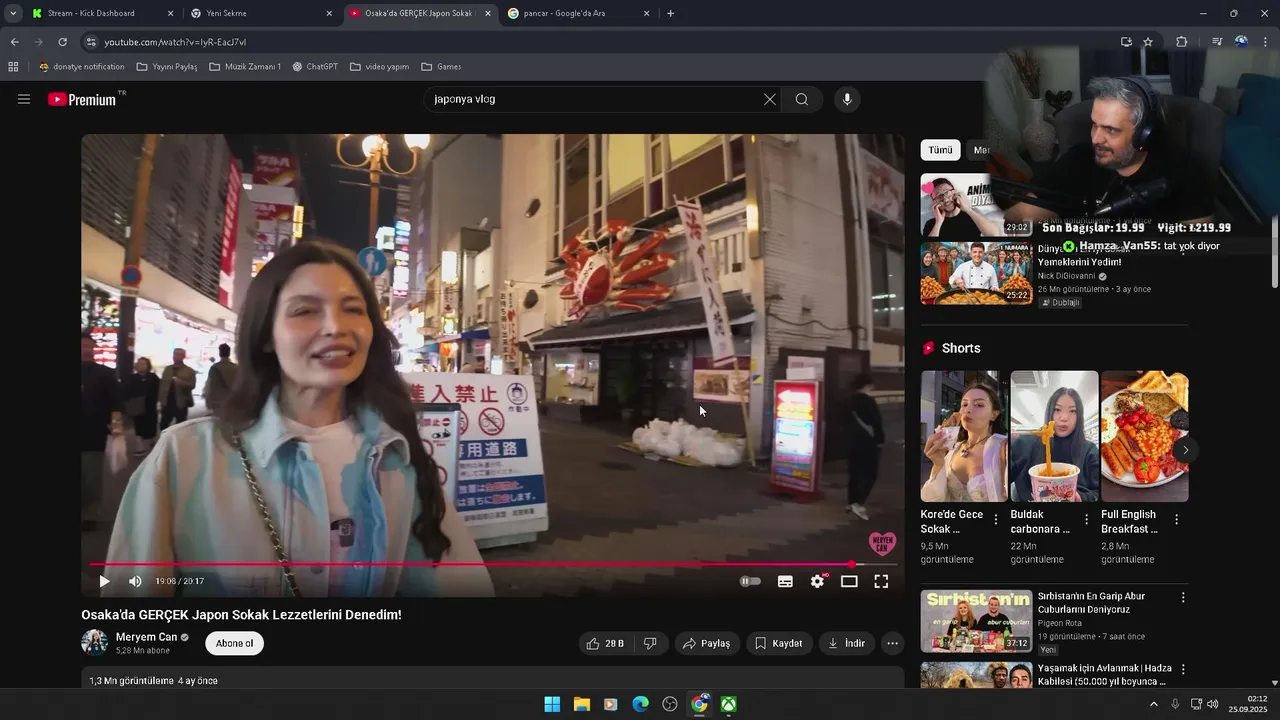Open Chrome three-dot menu

point(1266,42)
